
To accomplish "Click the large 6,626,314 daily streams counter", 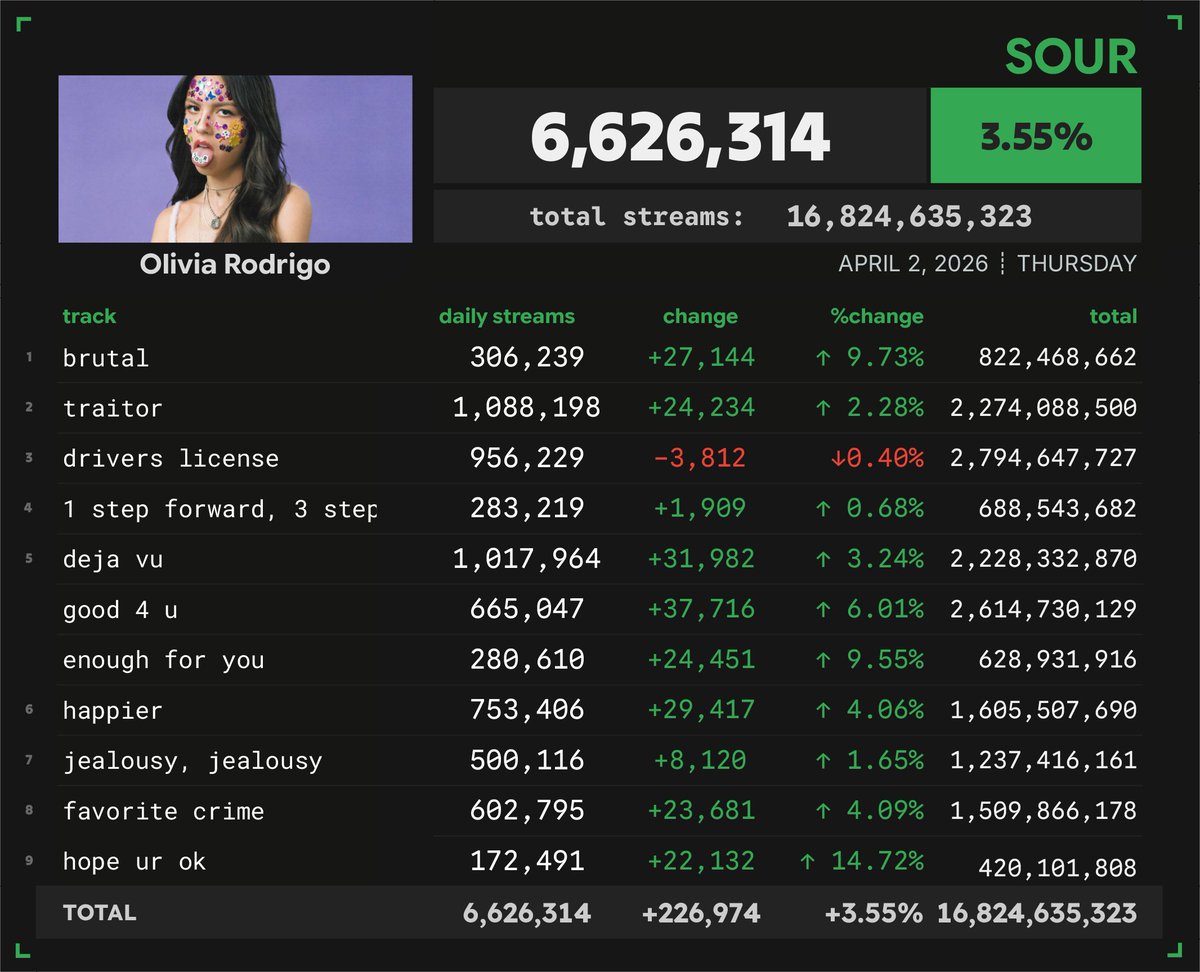I will click(x=683, y=134).
